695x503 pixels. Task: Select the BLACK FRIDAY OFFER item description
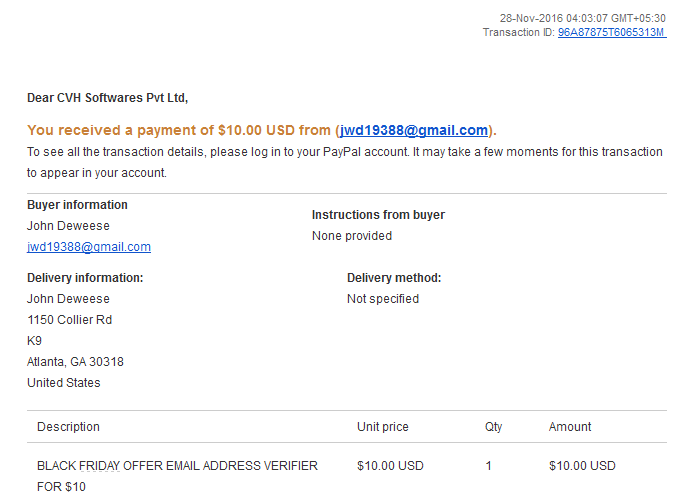click(177, 476)
